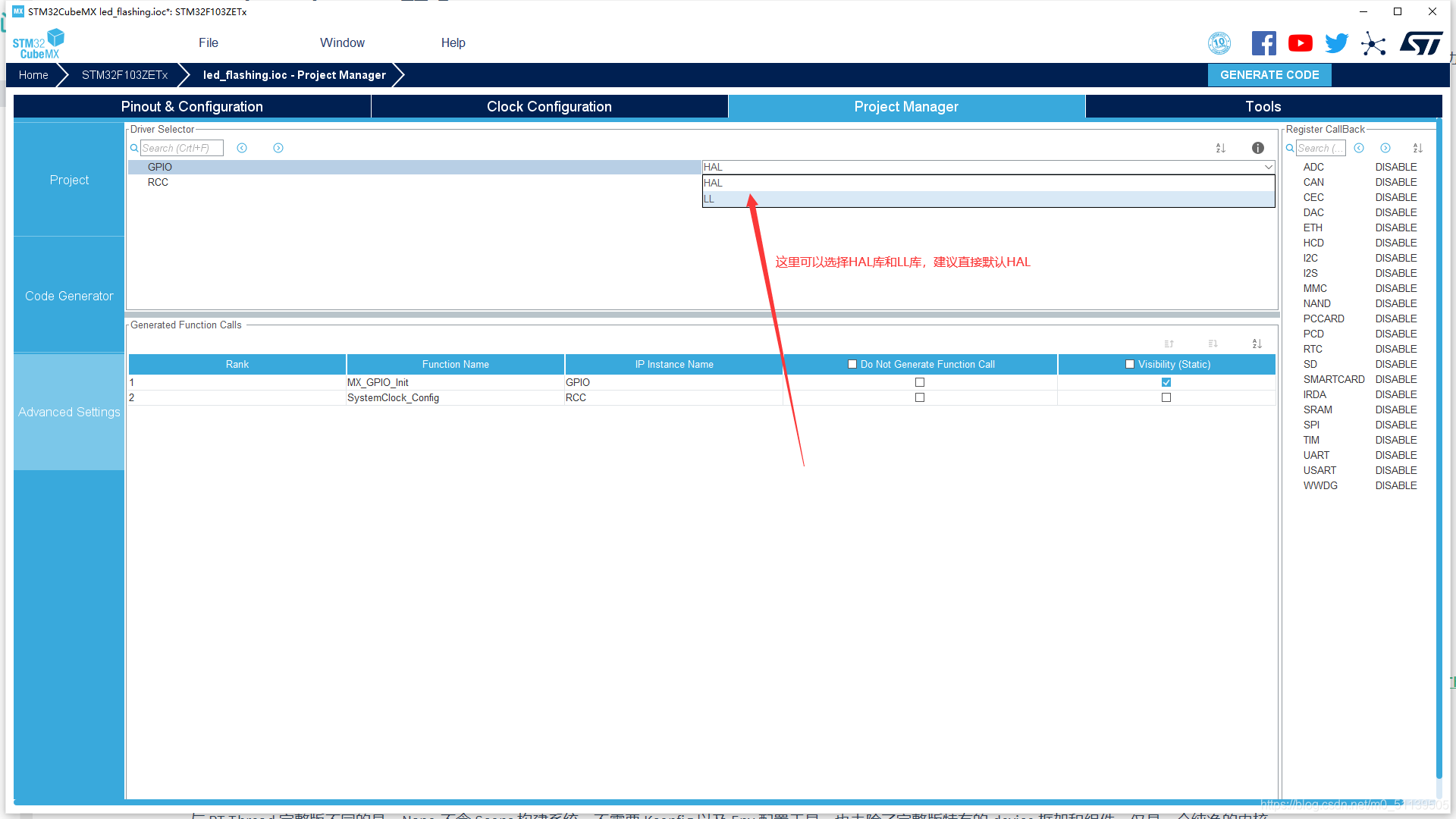Show Driver Selector info icon

tap(1258, 148)
